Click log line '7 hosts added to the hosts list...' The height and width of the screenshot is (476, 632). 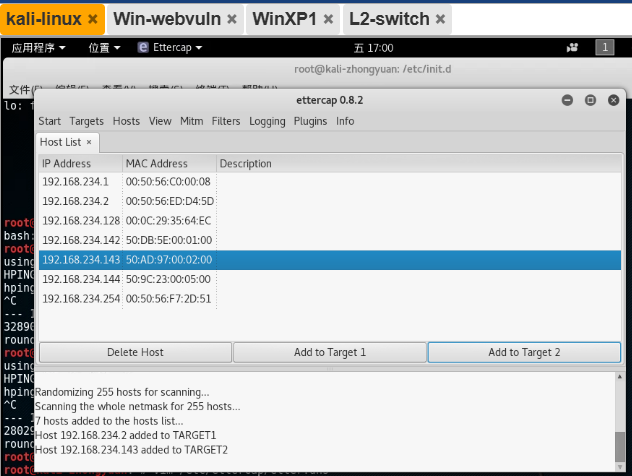click(x=109, y=421)
